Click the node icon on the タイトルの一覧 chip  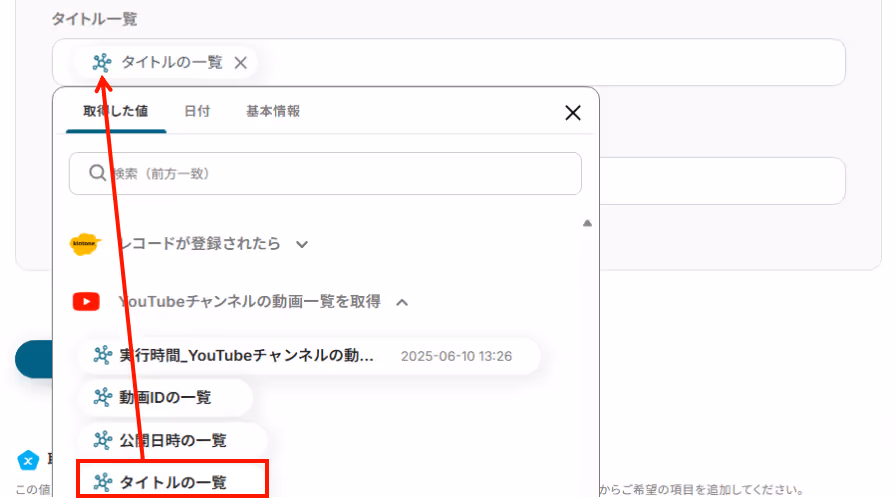(x=102, y=63)
